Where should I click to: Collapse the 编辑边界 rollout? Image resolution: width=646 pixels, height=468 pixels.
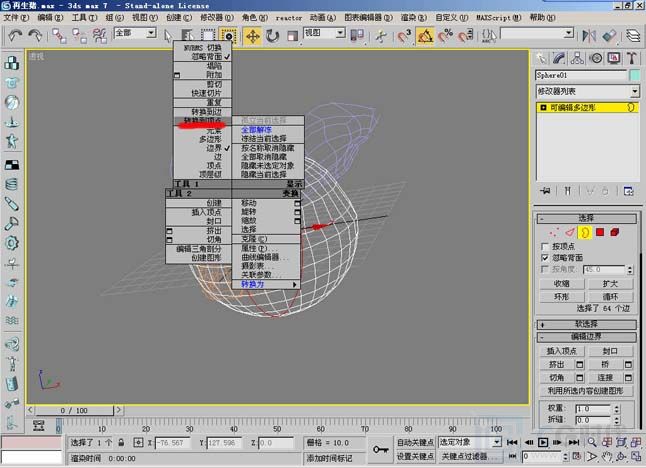point(587,337)
